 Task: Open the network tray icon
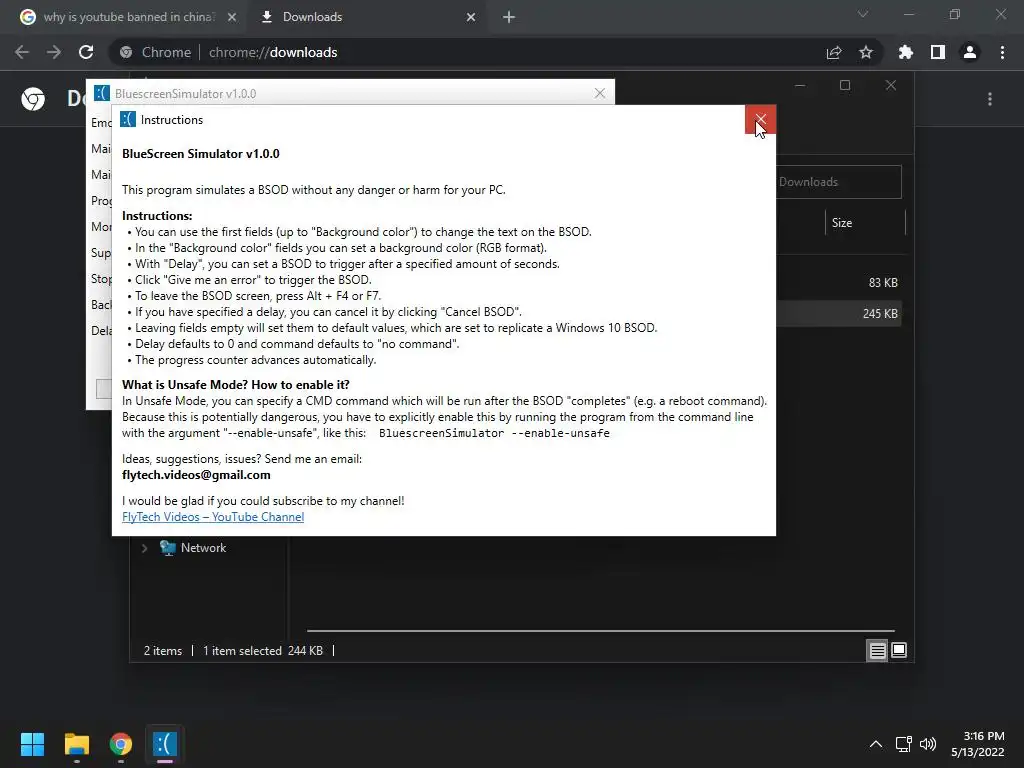(904, 744)
